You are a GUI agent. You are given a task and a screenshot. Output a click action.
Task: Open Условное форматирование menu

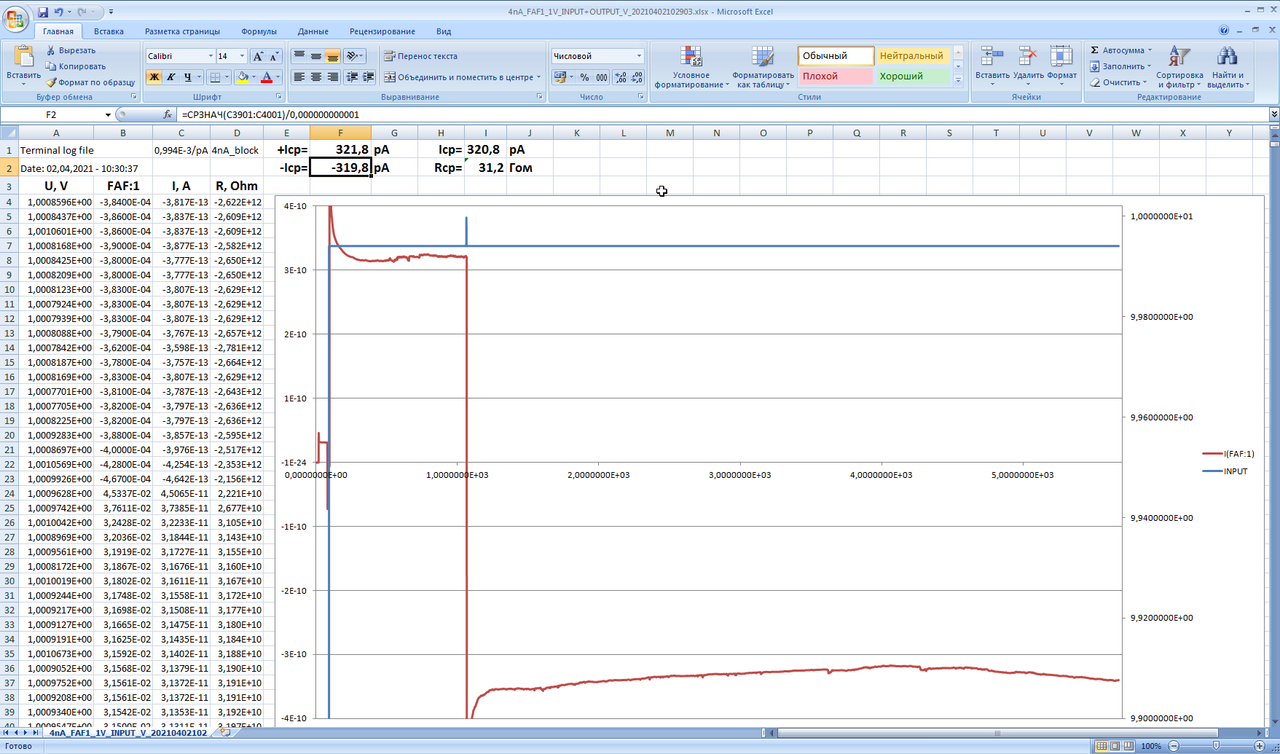(x=690, y=67)
